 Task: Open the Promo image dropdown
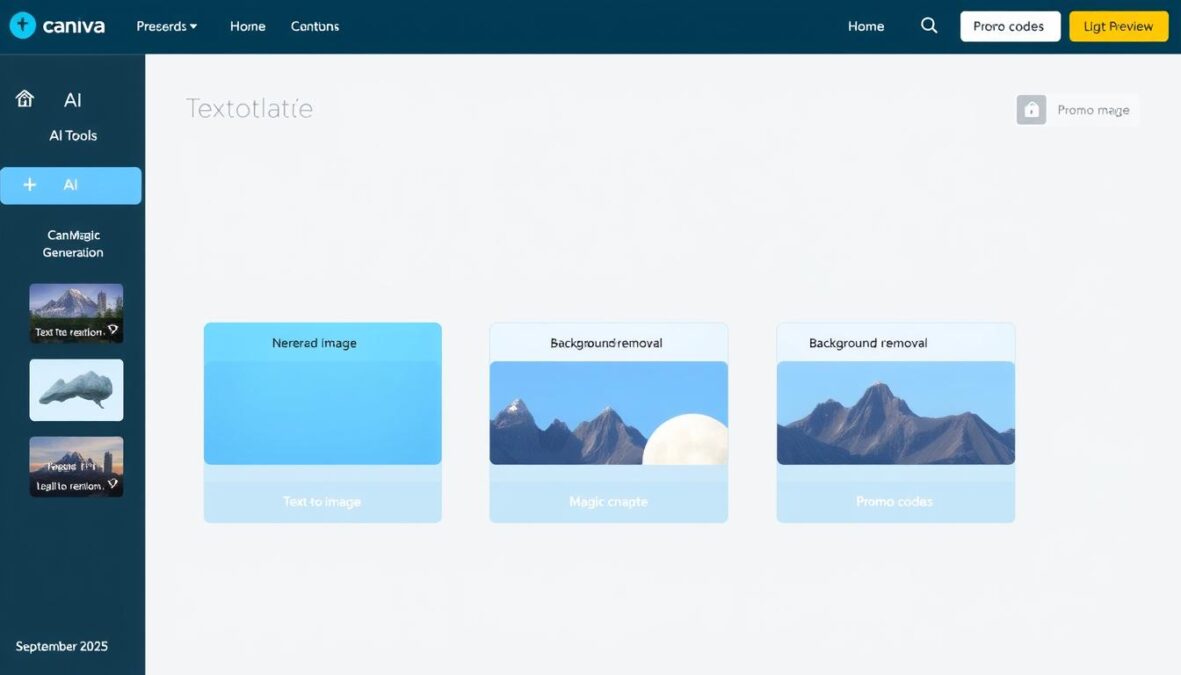tap(1093, 109)
